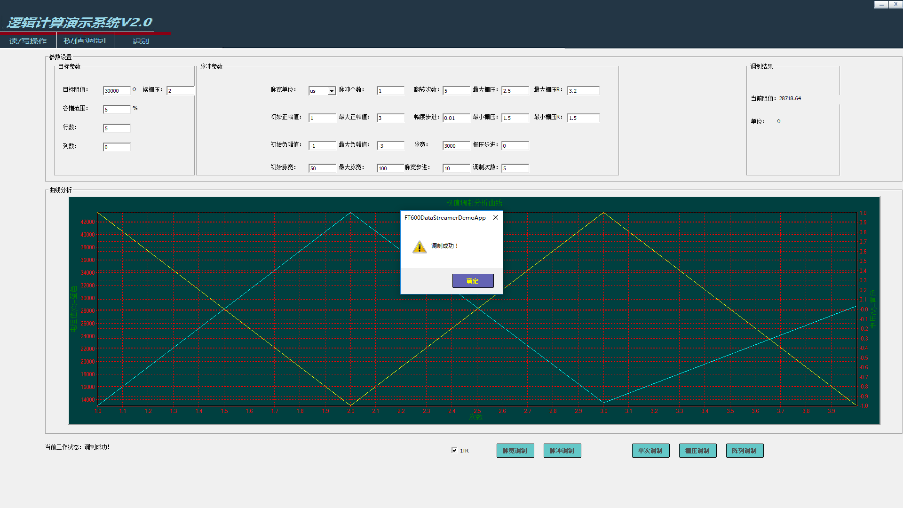903x508 pixels.
Task: Click the green chart title above the plot
Action: pos(474,203)
